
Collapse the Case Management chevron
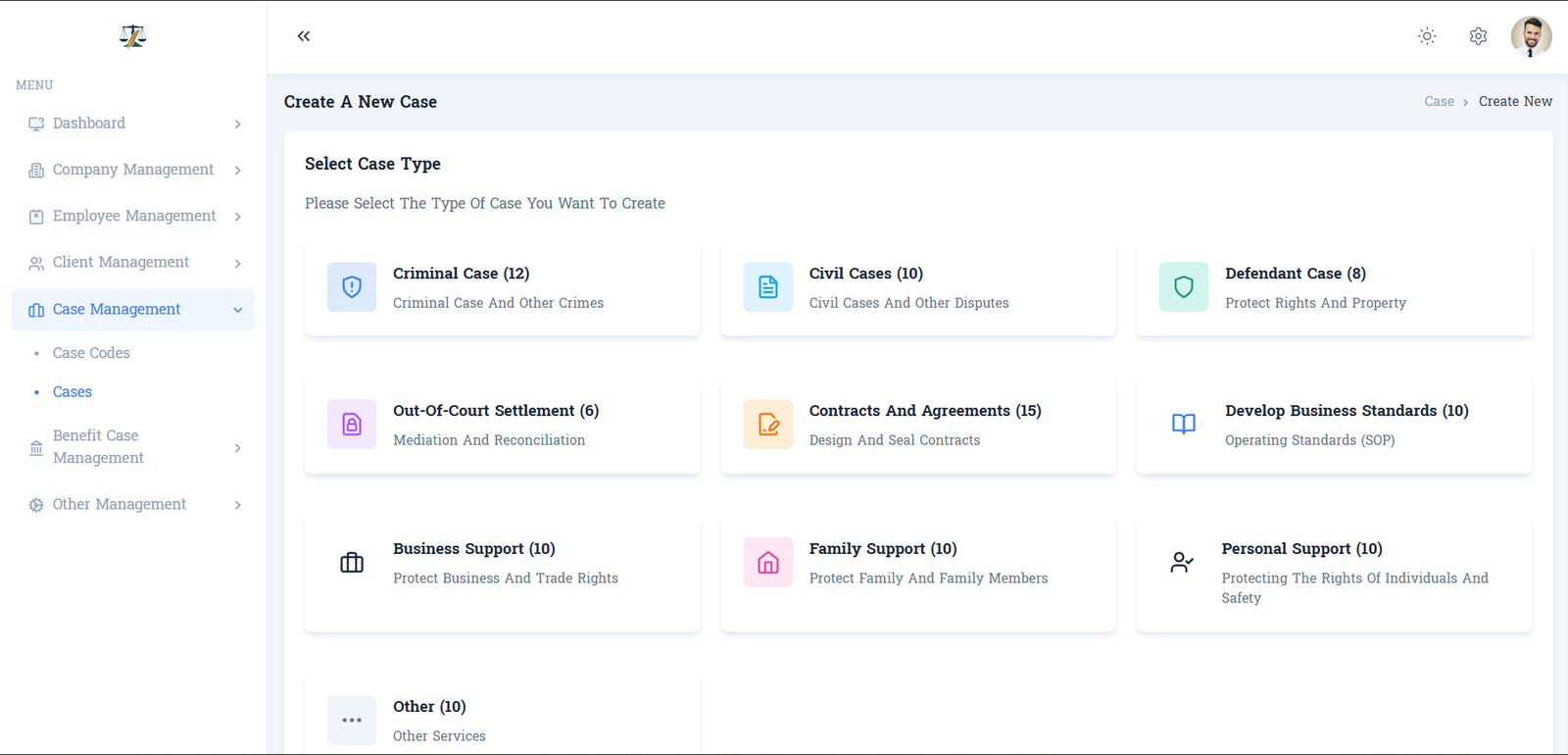(x=237, y=310)
